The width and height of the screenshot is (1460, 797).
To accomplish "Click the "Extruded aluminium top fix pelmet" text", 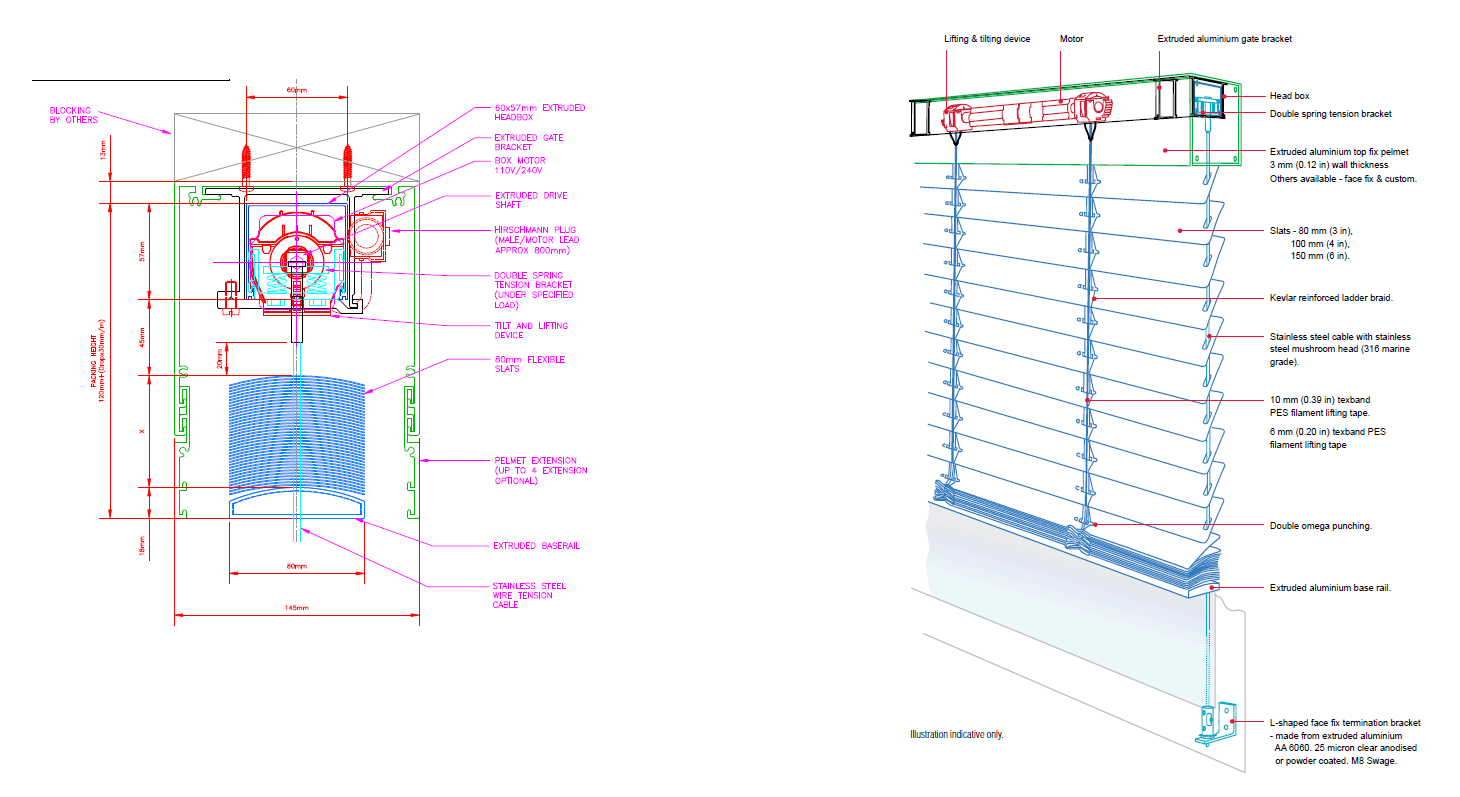I will (1340, 151).
